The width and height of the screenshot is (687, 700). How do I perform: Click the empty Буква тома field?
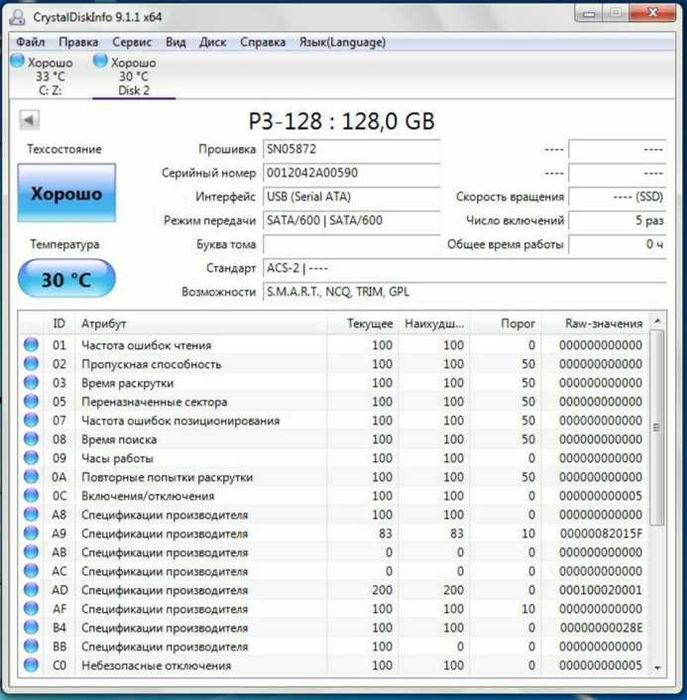pyautogui.click(x=351, y=244)
